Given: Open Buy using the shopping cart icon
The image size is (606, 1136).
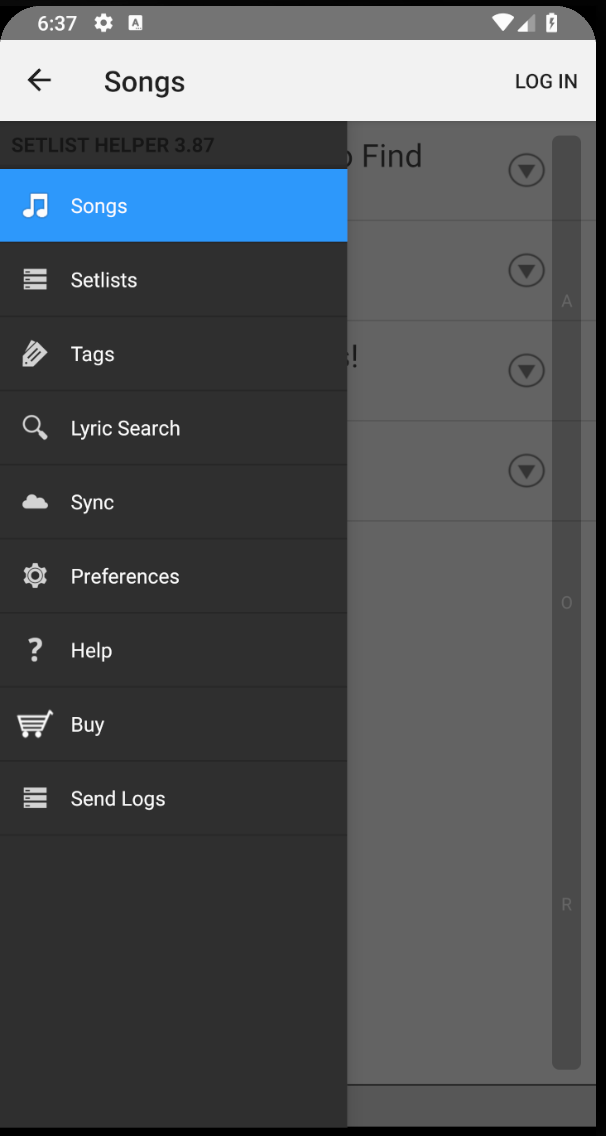Looking at the screenshot, I should pyautogui.click(x=34, y=723).
